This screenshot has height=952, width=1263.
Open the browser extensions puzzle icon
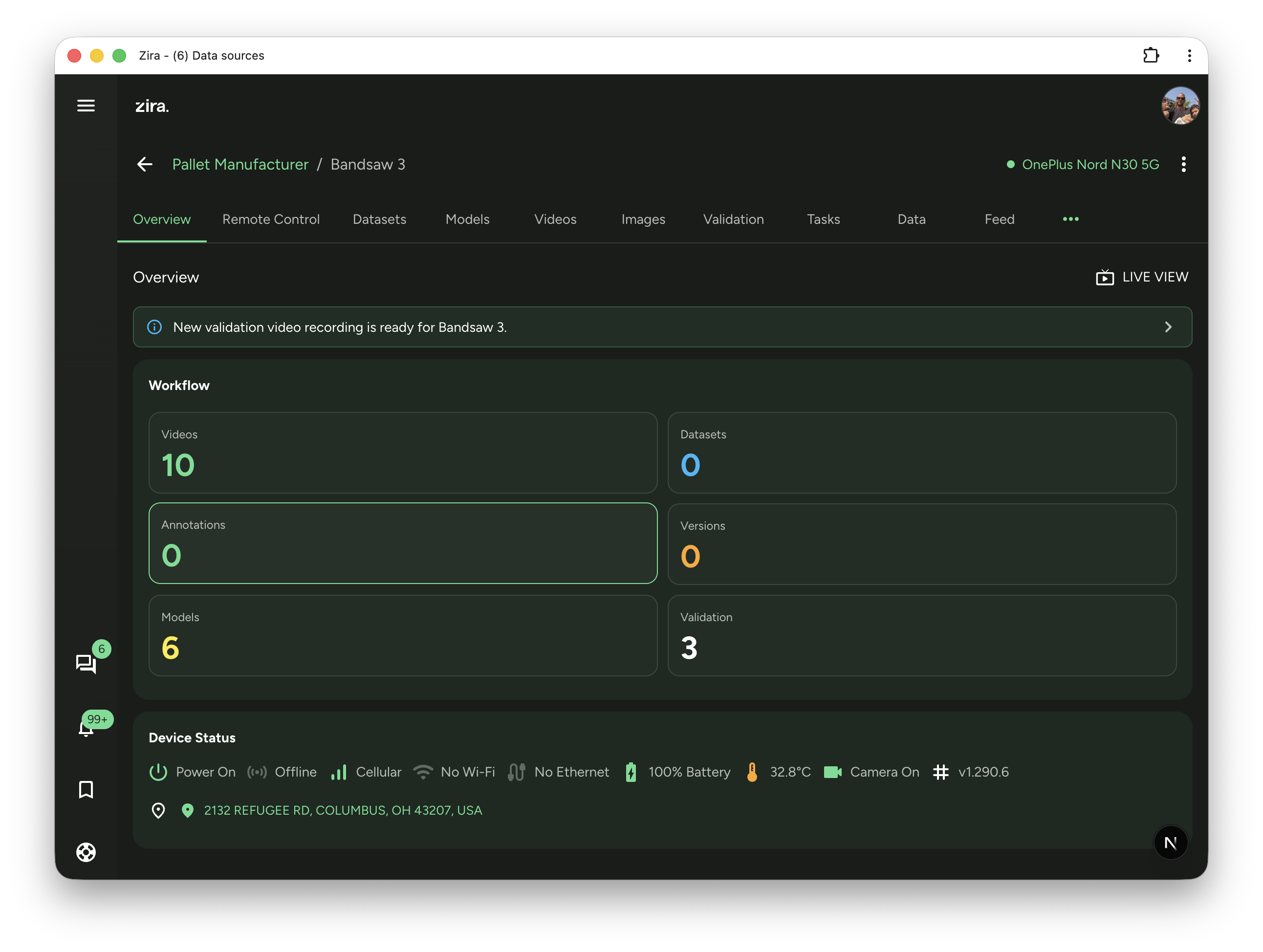click(1151, 55)
